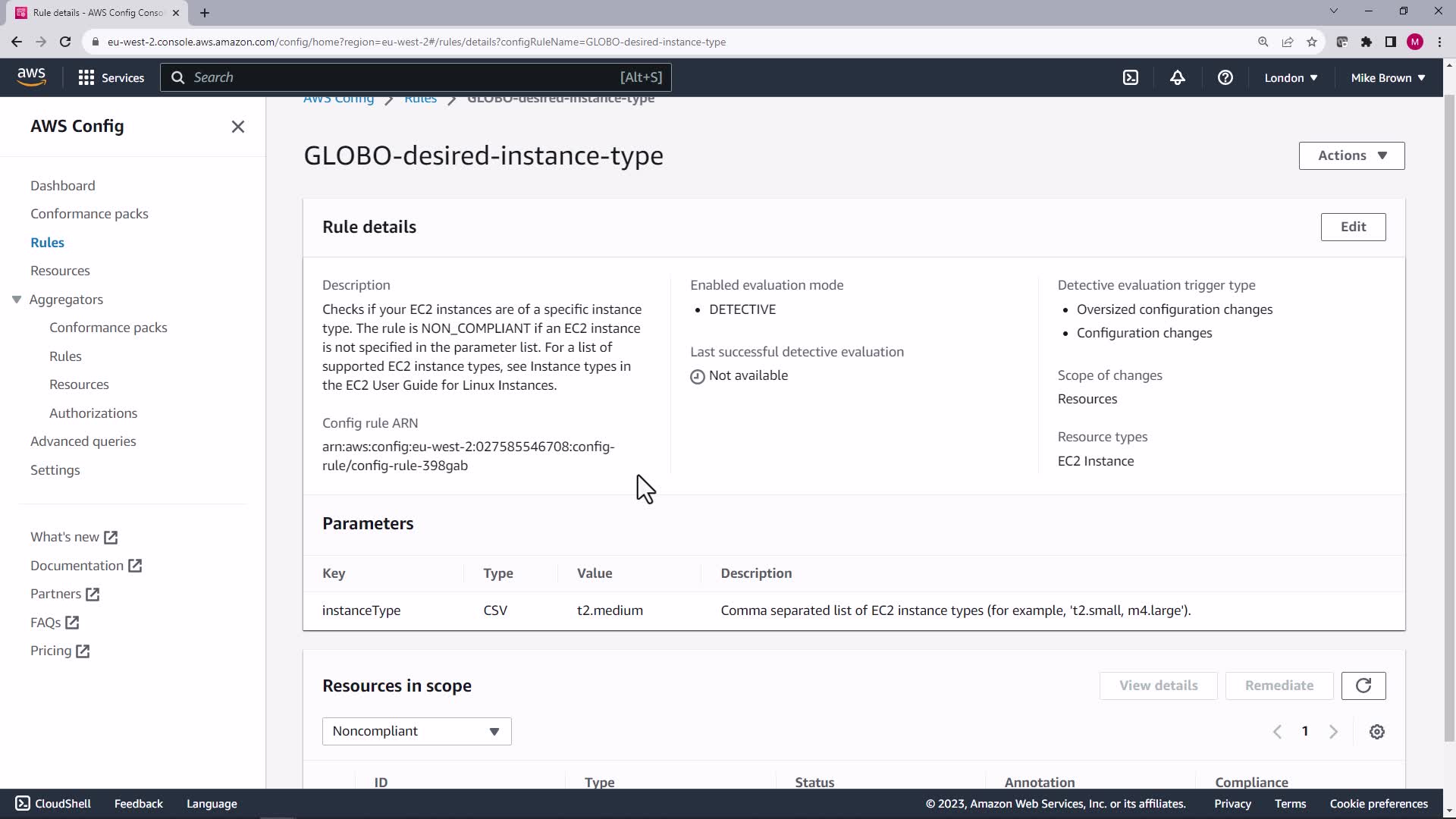Screen dimensions: 1456x819
Task: Bookmark this page with the star icon
Action: [1311, 42]
